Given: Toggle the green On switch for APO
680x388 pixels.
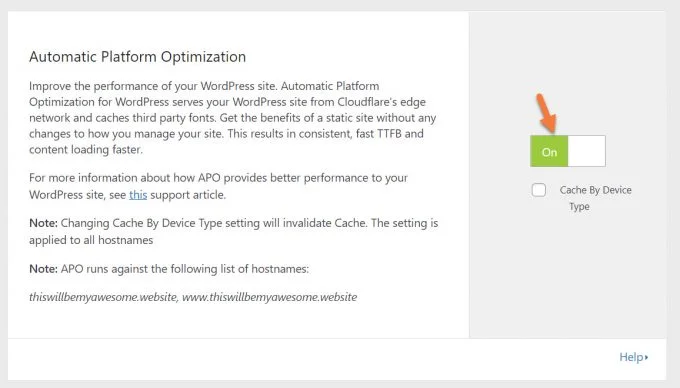Looking at the screenshot, I should (568, 151).
